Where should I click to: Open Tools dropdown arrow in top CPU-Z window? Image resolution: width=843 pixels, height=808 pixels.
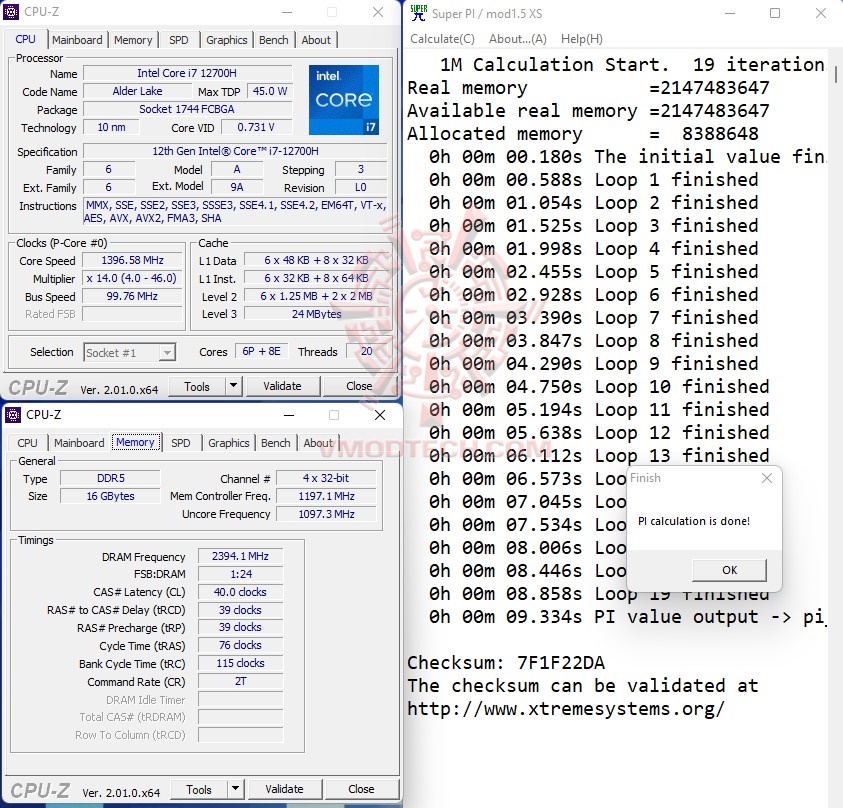point(233,386)
